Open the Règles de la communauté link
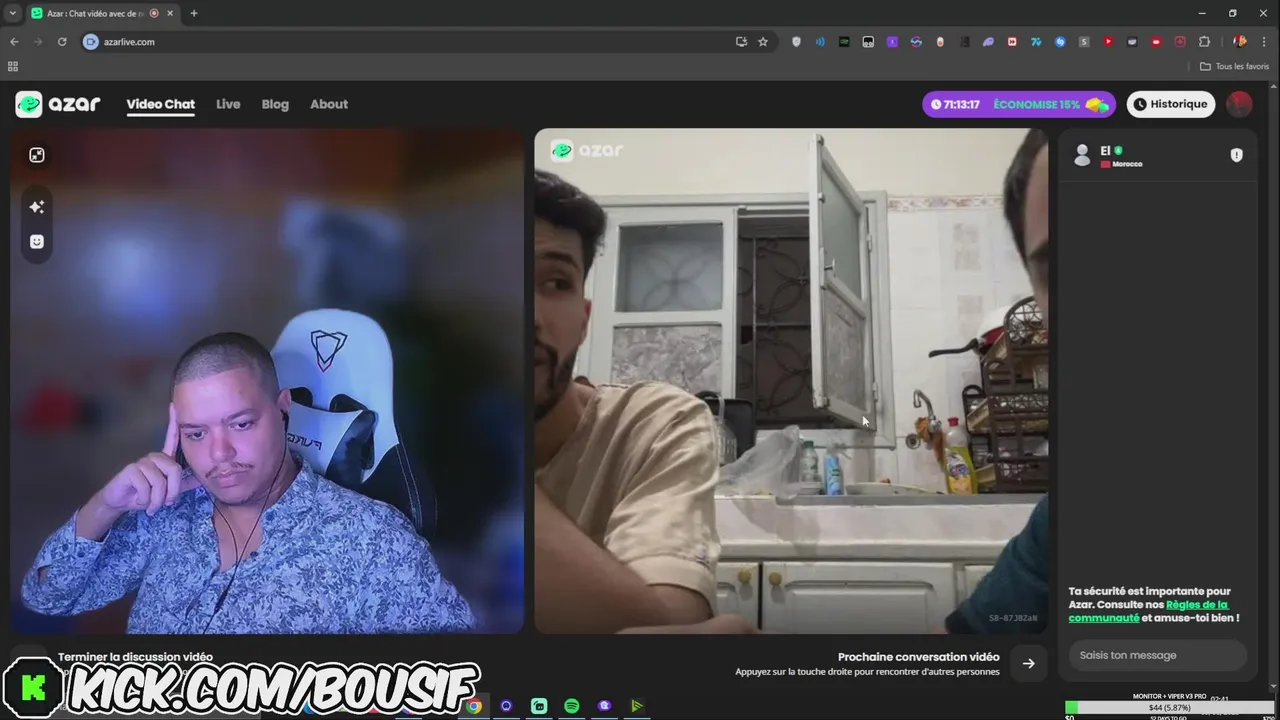The height and width of the screenshot is (720, 1280). [x=1148, y=611]
